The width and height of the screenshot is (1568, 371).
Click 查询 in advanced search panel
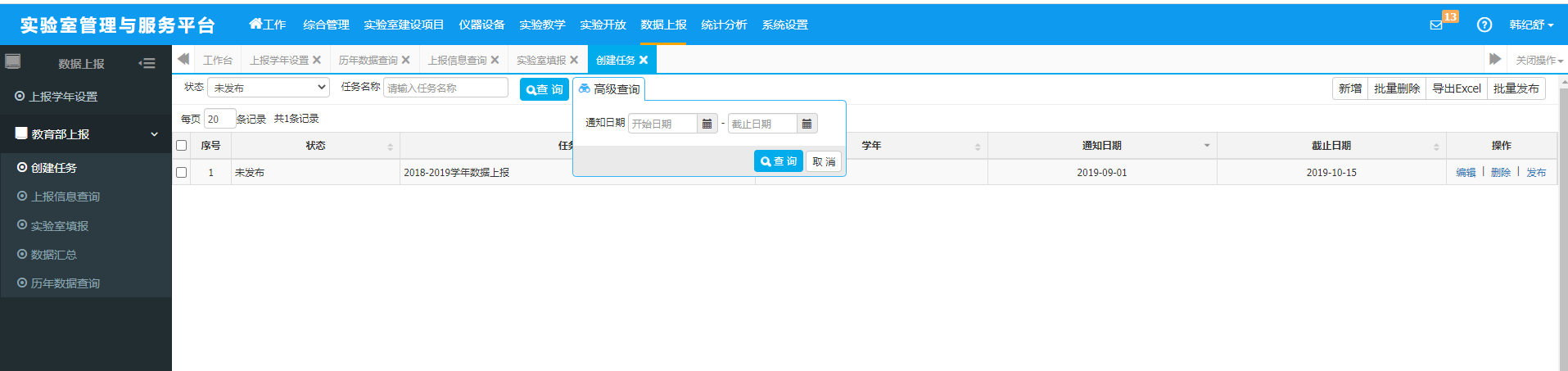tap(778, 161)
